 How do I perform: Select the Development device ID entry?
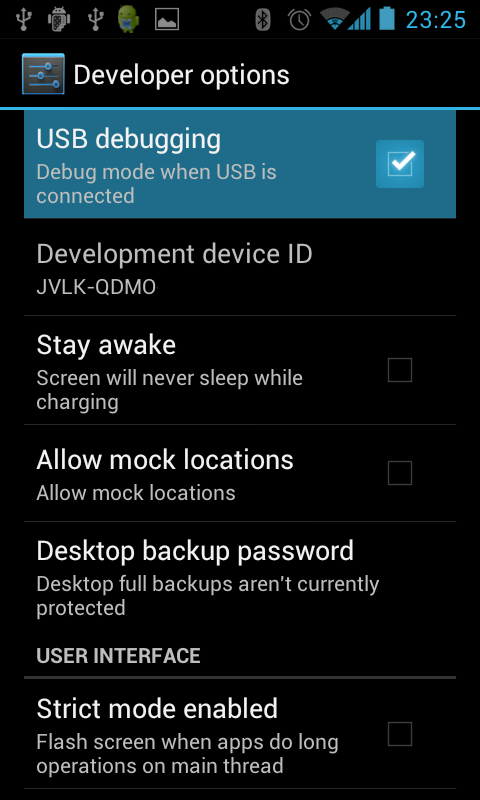(240, 268)
